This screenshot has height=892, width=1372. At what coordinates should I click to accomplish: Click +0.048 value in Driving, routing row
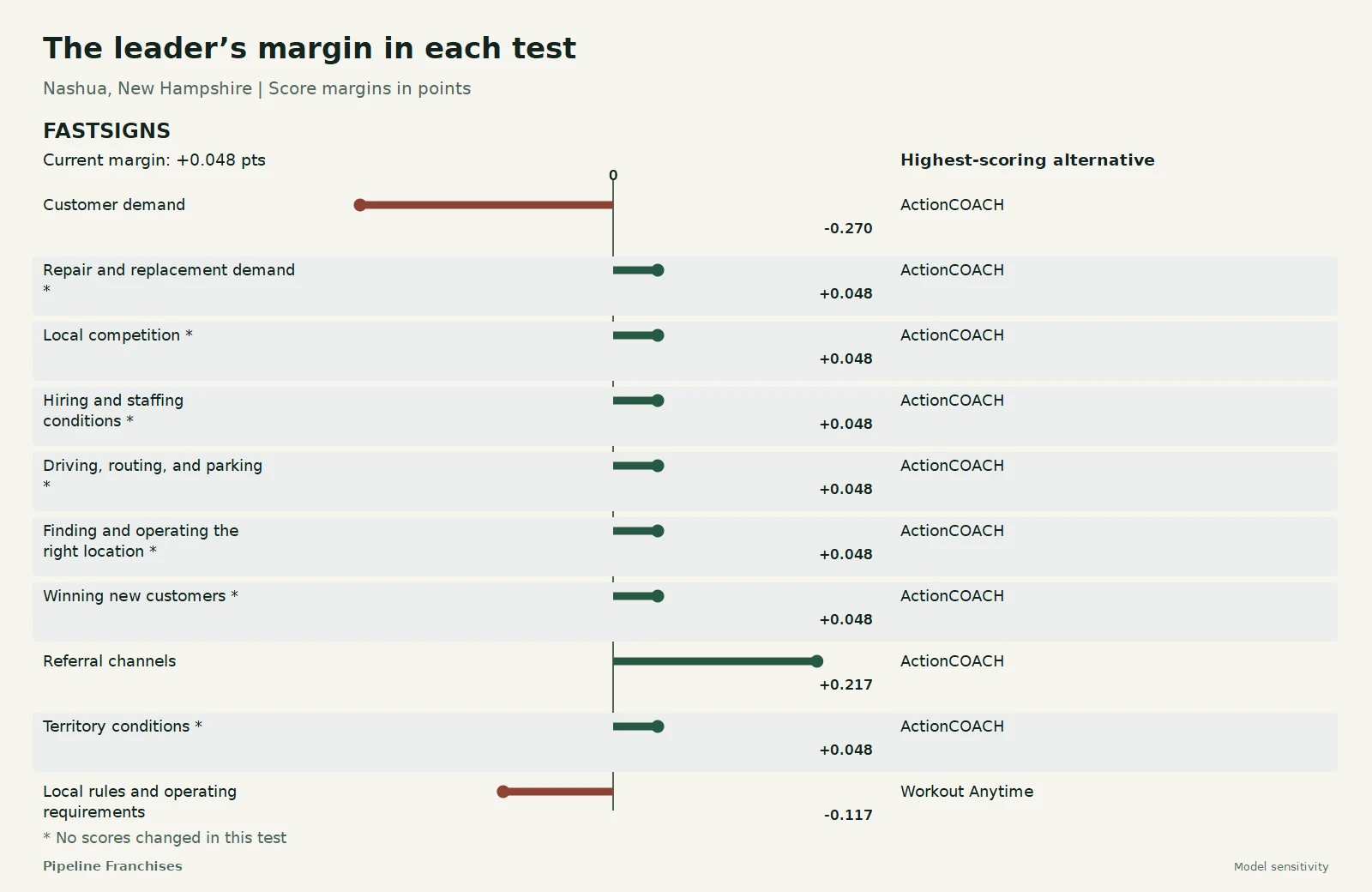[846, 489]
